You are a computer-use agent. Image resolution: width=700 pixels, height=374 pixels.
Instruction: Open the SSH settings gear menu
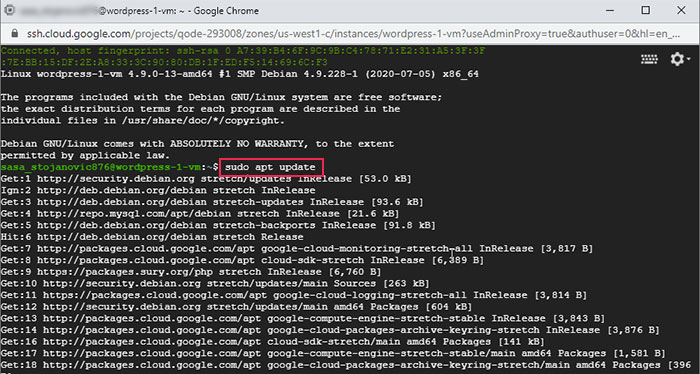(x=680, y=58)
